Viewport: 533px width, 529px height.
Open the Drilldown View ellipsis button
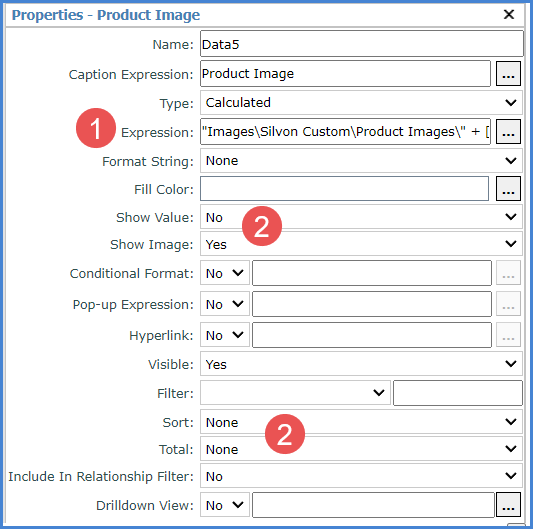[x=508, y=505]
